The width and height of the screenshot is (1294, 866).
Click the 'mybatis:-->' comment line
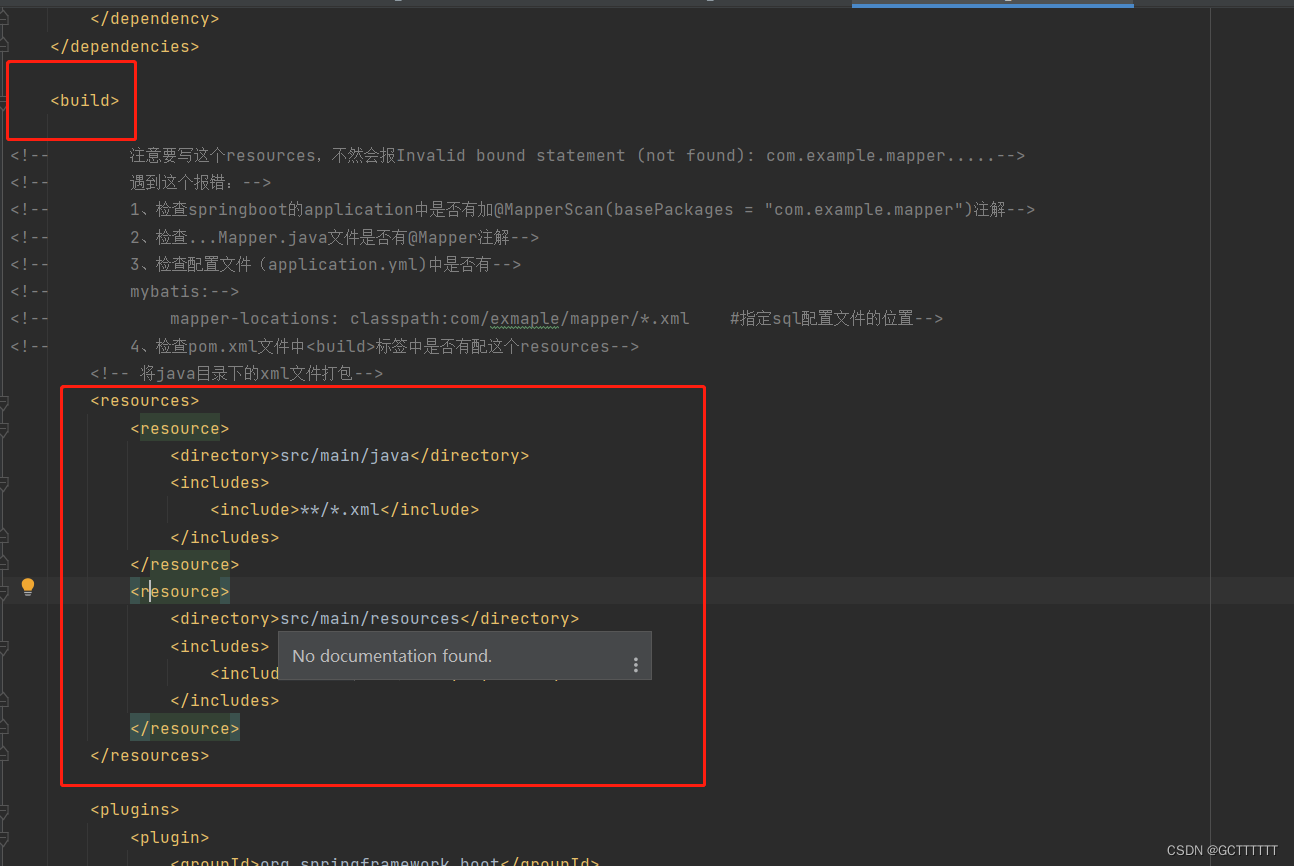(184, 292)
